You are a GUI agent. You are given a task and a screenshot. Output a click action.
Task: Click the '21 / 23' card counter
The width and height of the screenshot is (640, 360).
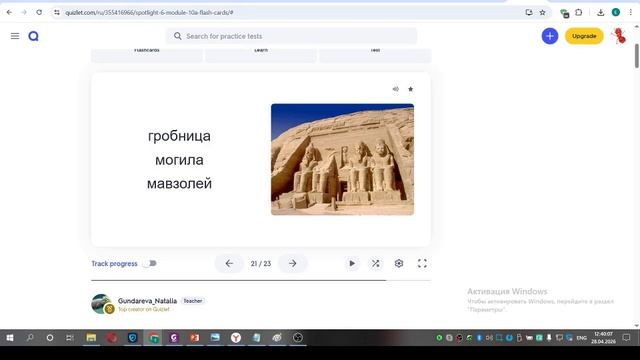(261, 264)
